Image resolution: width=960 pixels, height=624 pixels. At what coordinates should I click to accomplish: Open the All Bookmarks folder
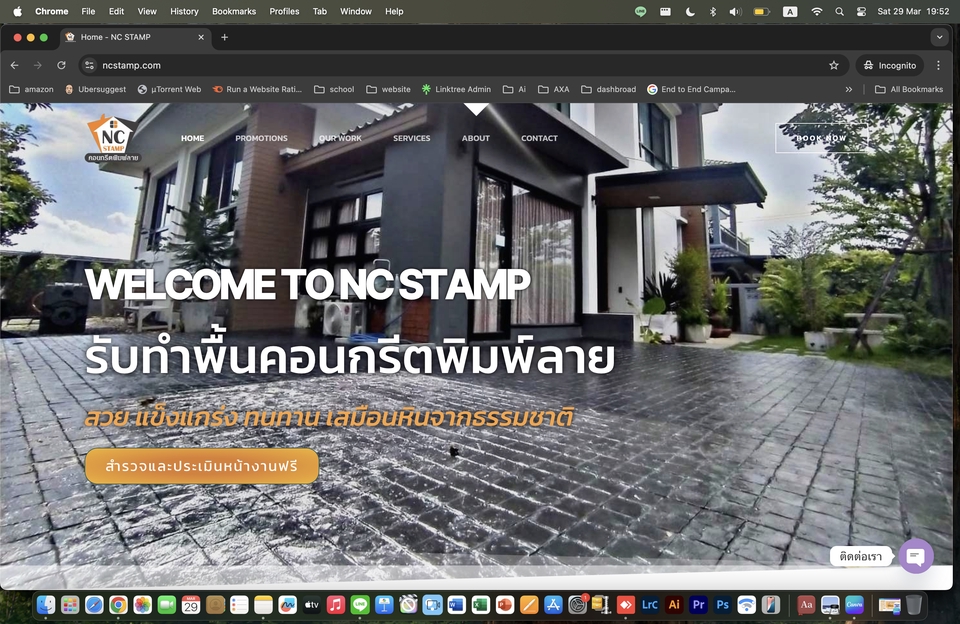point(909,89)
